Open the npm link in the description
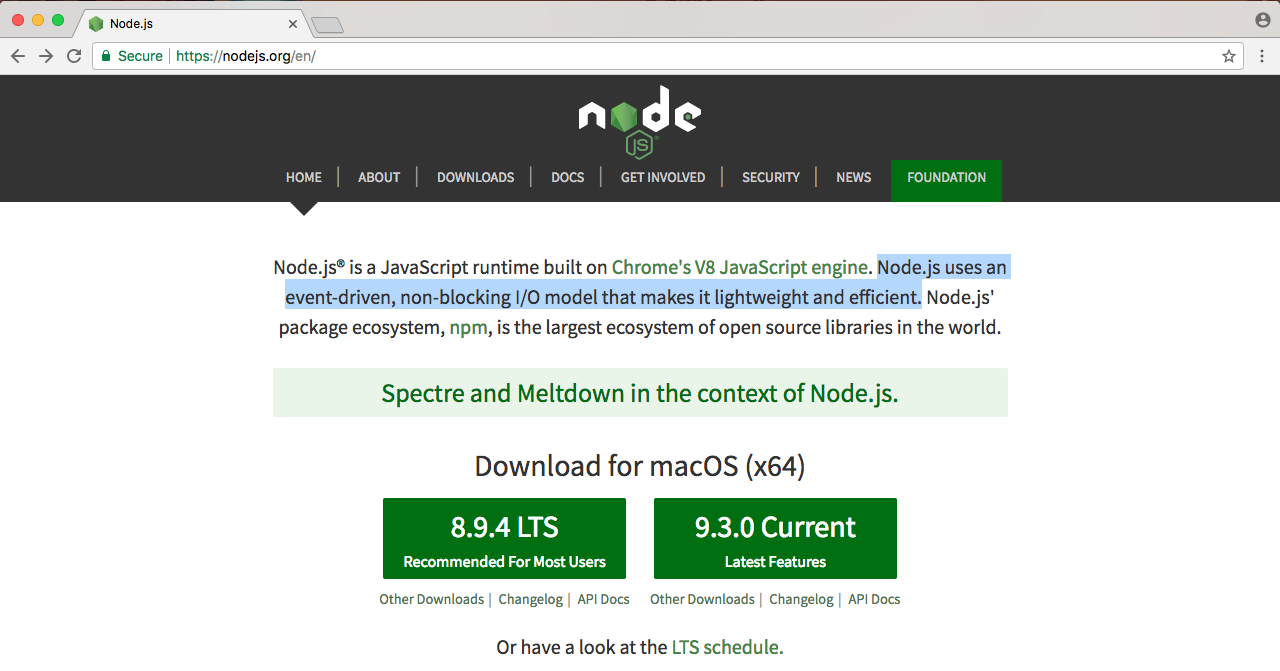The width and height of the screenshot is (1280, 671). [469, 327]
